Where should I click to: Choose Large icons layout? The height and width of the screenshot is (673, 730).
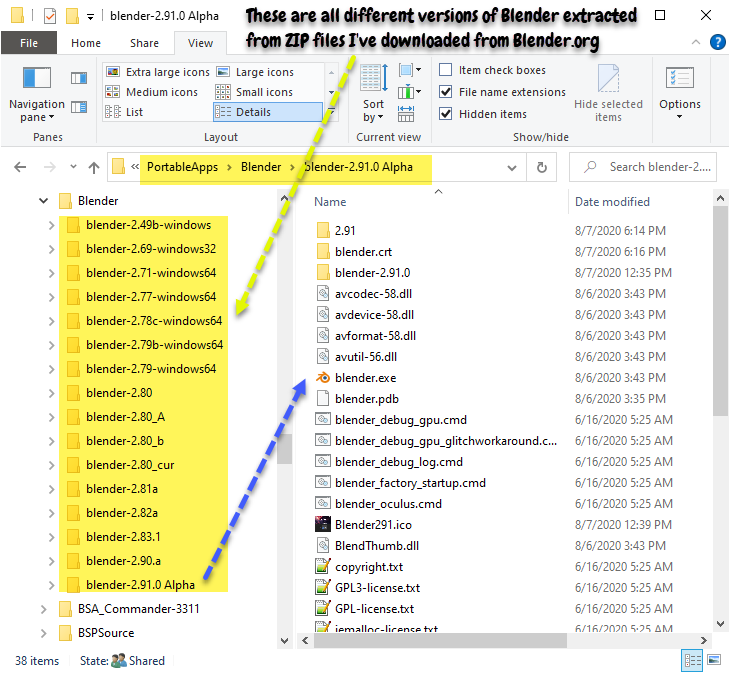pyautogui.click(x=256, y=72)
